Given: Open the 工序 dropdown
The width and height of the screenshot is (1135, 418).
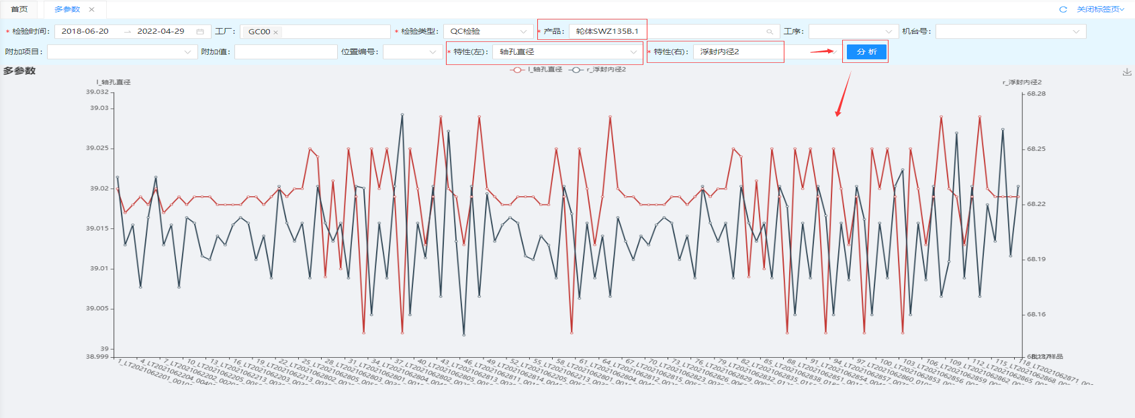Looking at the screenshot, I should pyautogui.click(x=851, y=32).
